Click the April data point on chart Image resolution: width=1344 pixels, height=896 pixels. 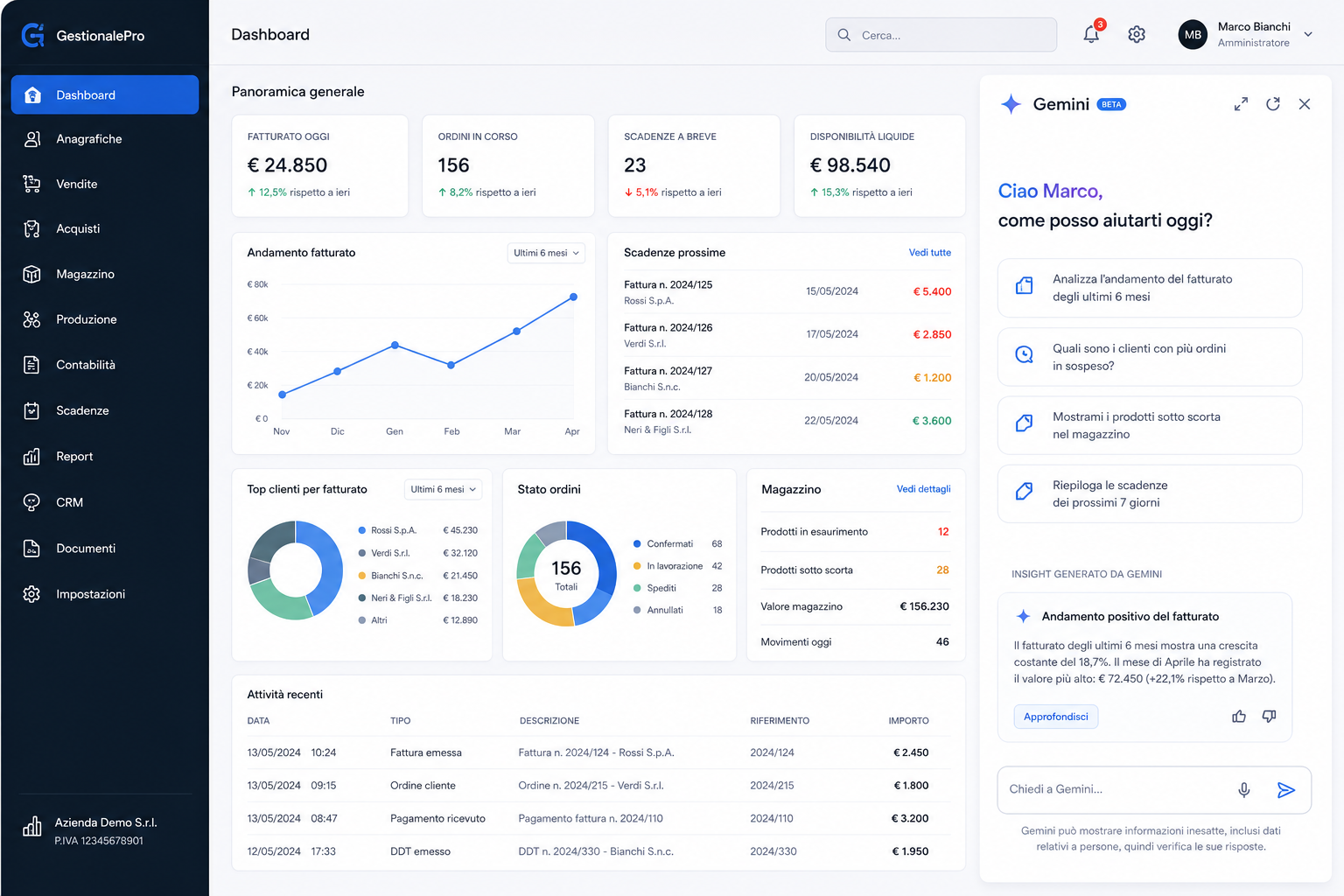pos(573,297)
